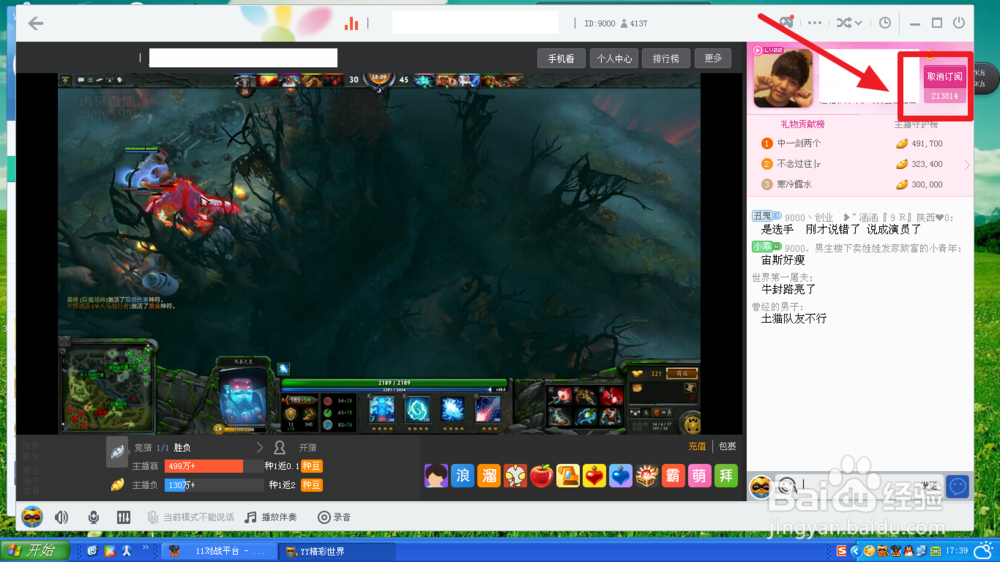Send the 拜 gift
1000x562 pixels.
(x=726, y=476)
